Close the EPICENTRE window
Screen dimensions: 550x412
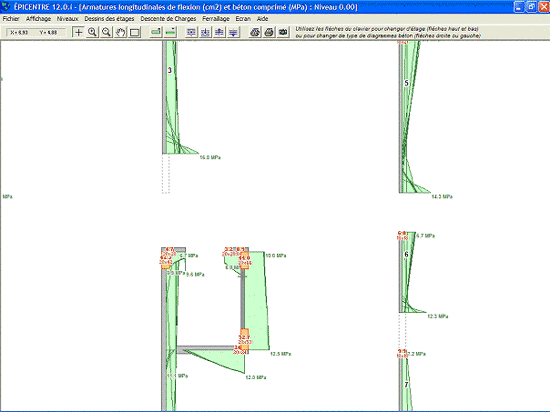coord(544,7)
